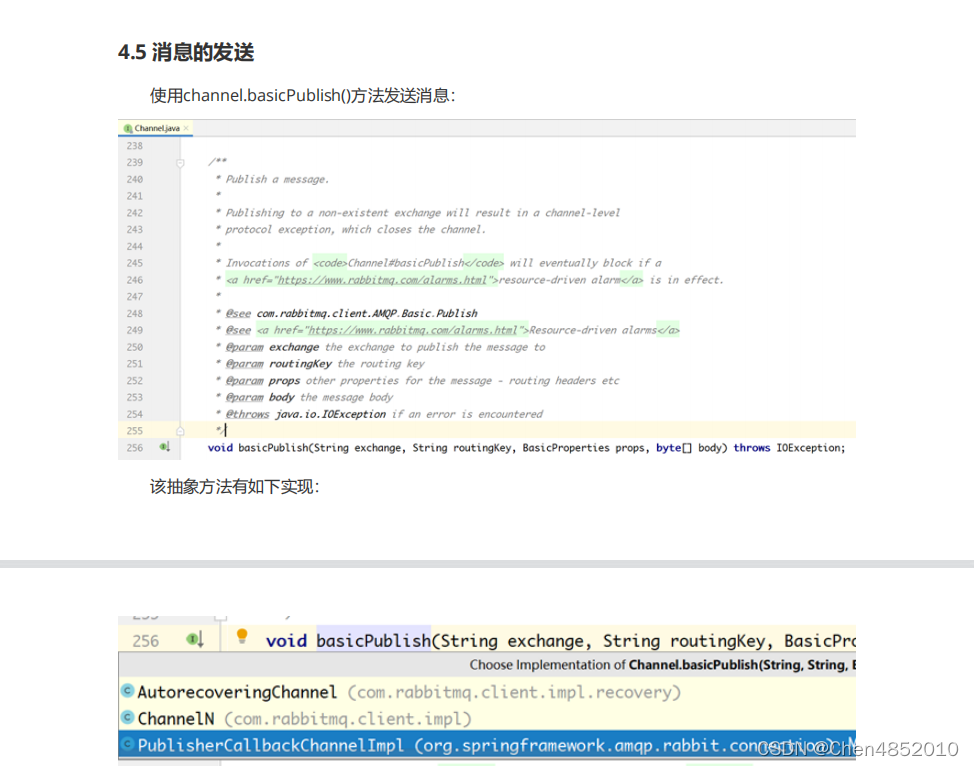Viewport: 974px width, 766px height.
Task: Click the class icon beside PublisherCallbackChannelImpl
Action: tap(127, 744)
